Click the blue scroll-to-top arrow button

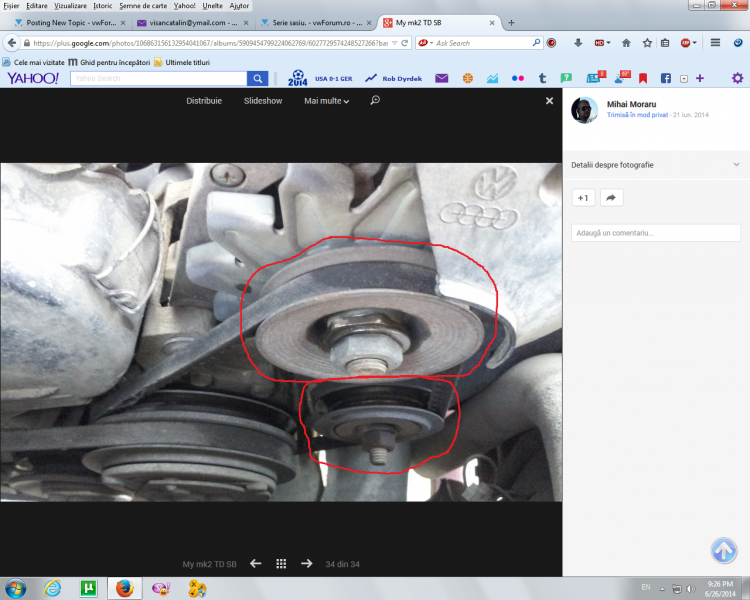(x=724, y=550)
